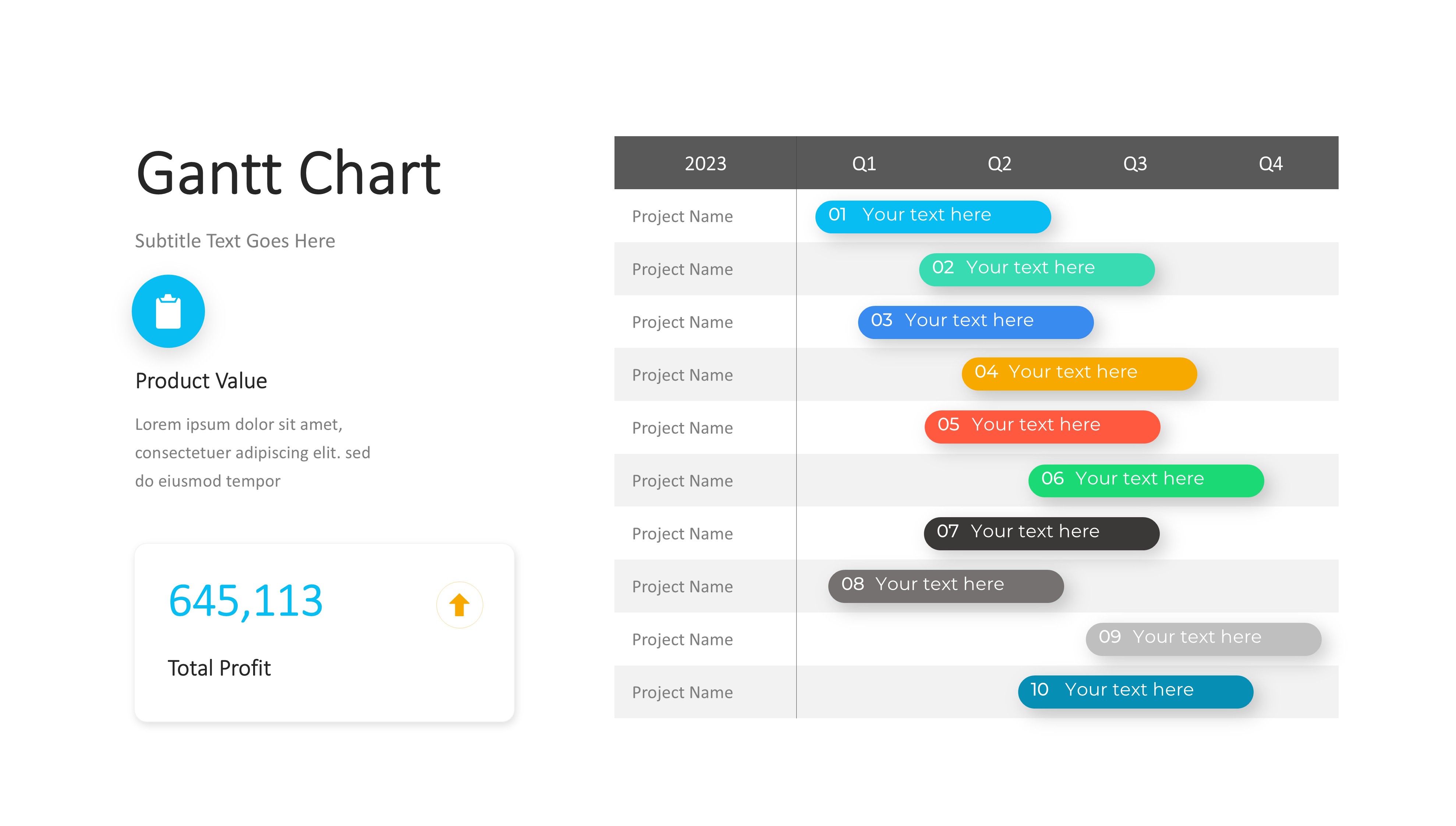Click the 645,113 profit figure
The width and height of the screenshot is (1456, 826).
(245, 600)
